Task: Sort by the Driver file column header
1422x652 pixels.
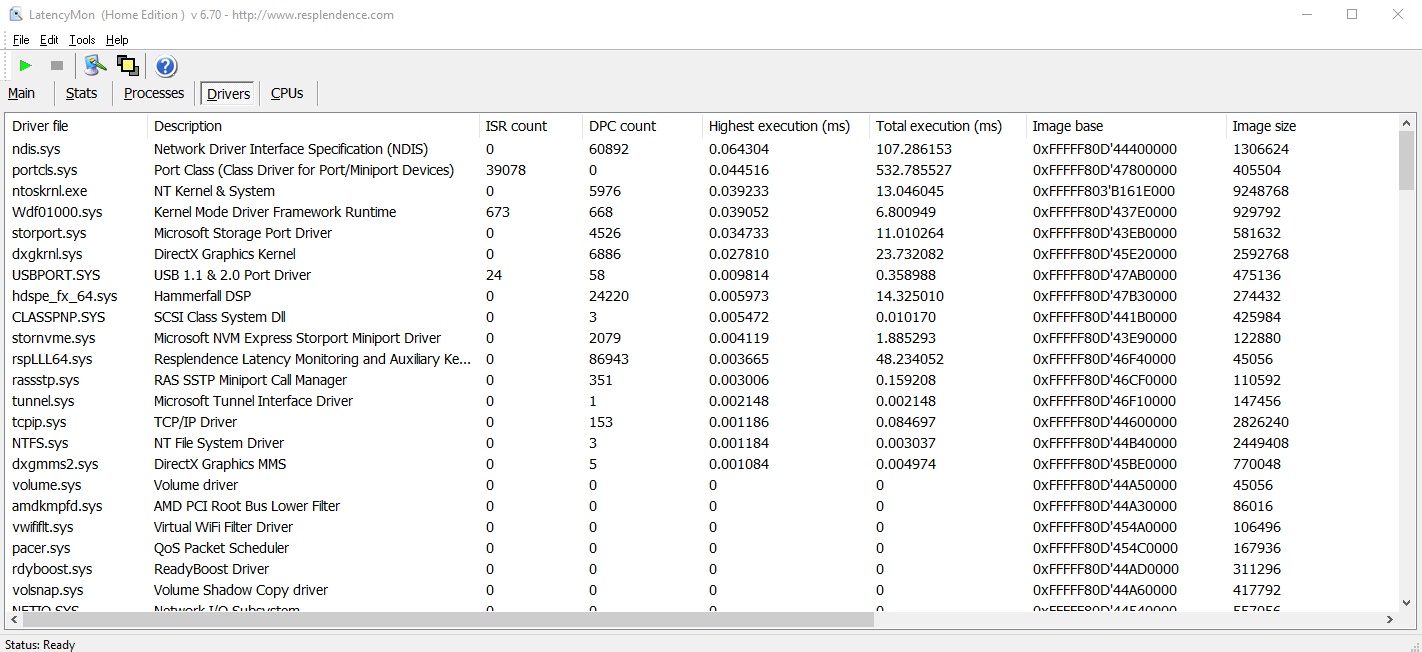Action: coord(76,126)
